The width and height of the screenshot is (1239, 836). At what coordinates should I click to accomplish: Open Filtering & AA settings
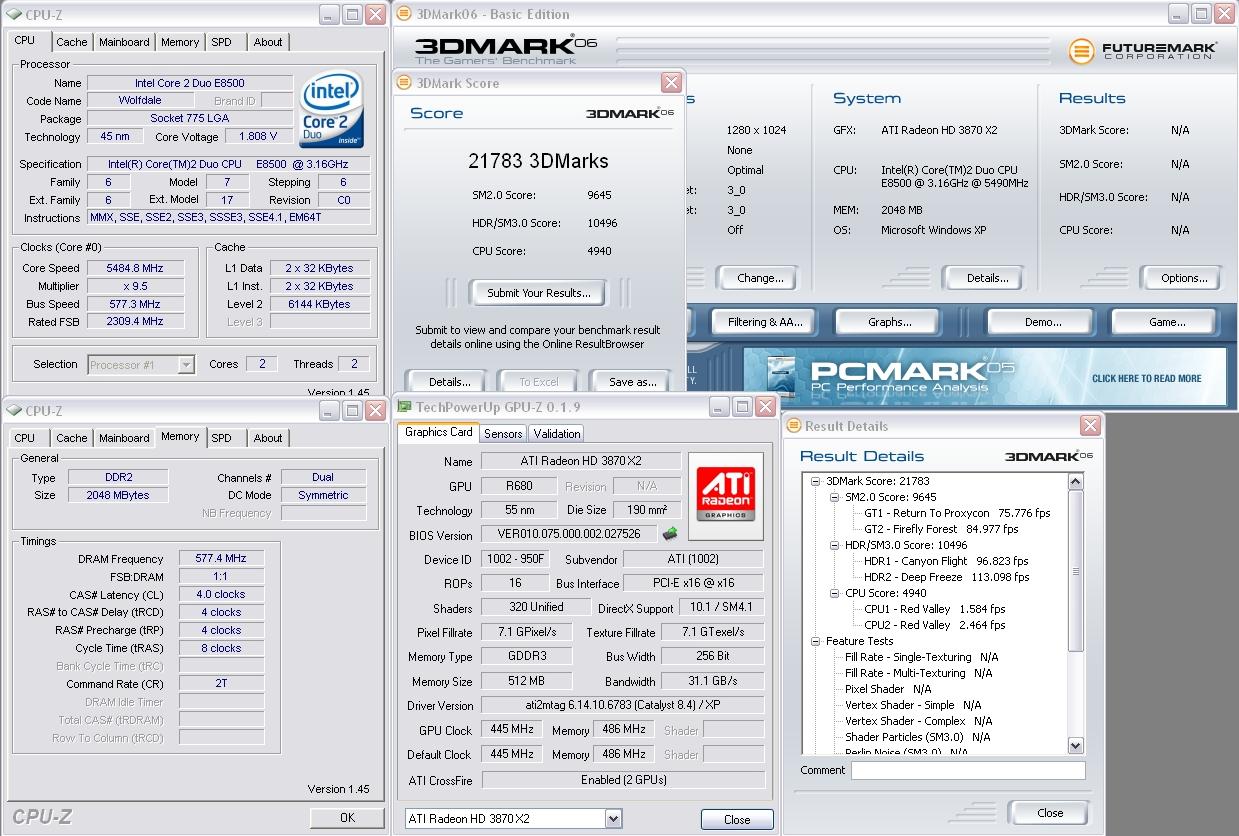point(764,322)
